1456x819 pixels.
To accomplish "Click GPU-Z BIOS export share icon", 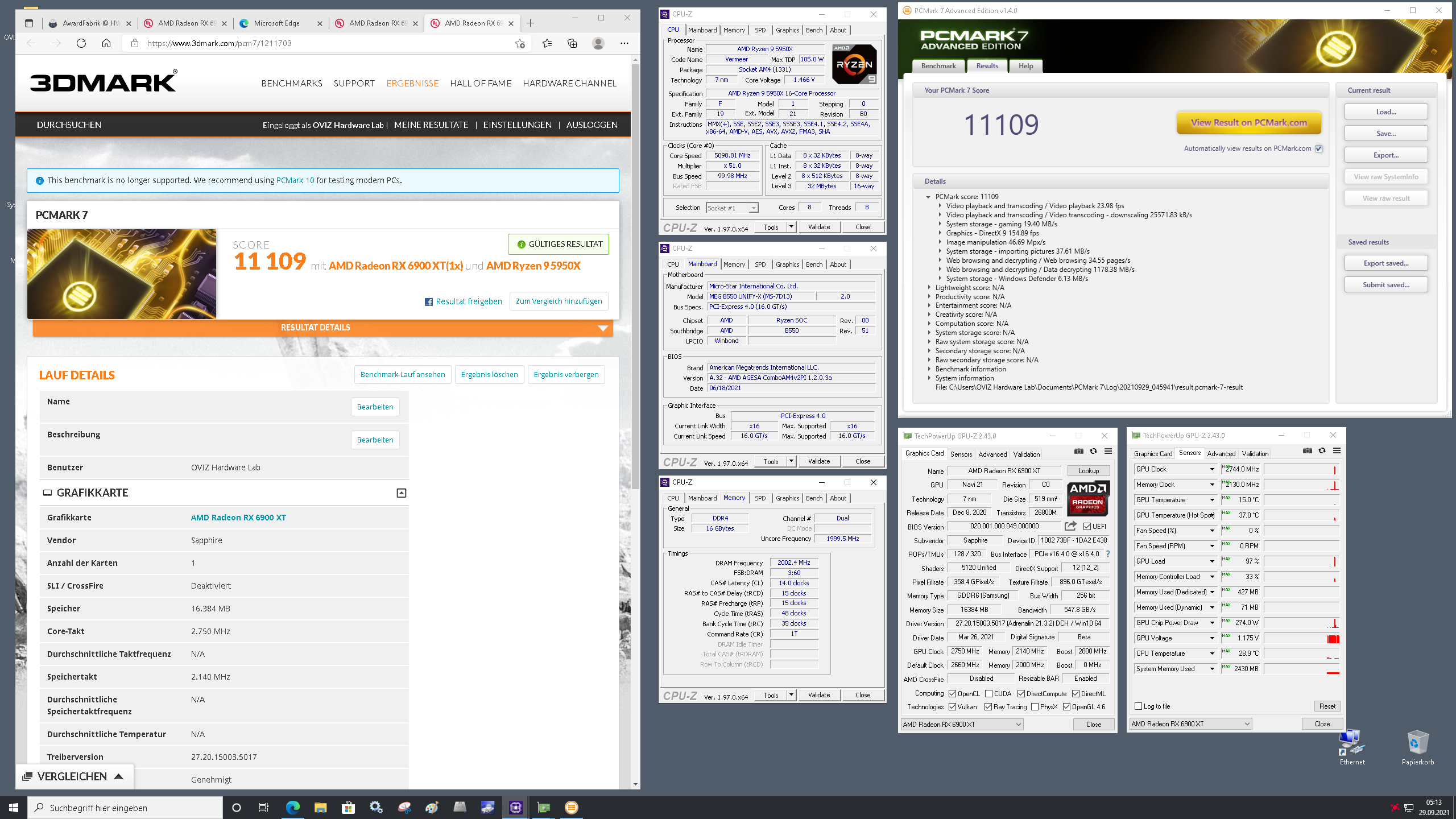I will [x=1070, y=526].
